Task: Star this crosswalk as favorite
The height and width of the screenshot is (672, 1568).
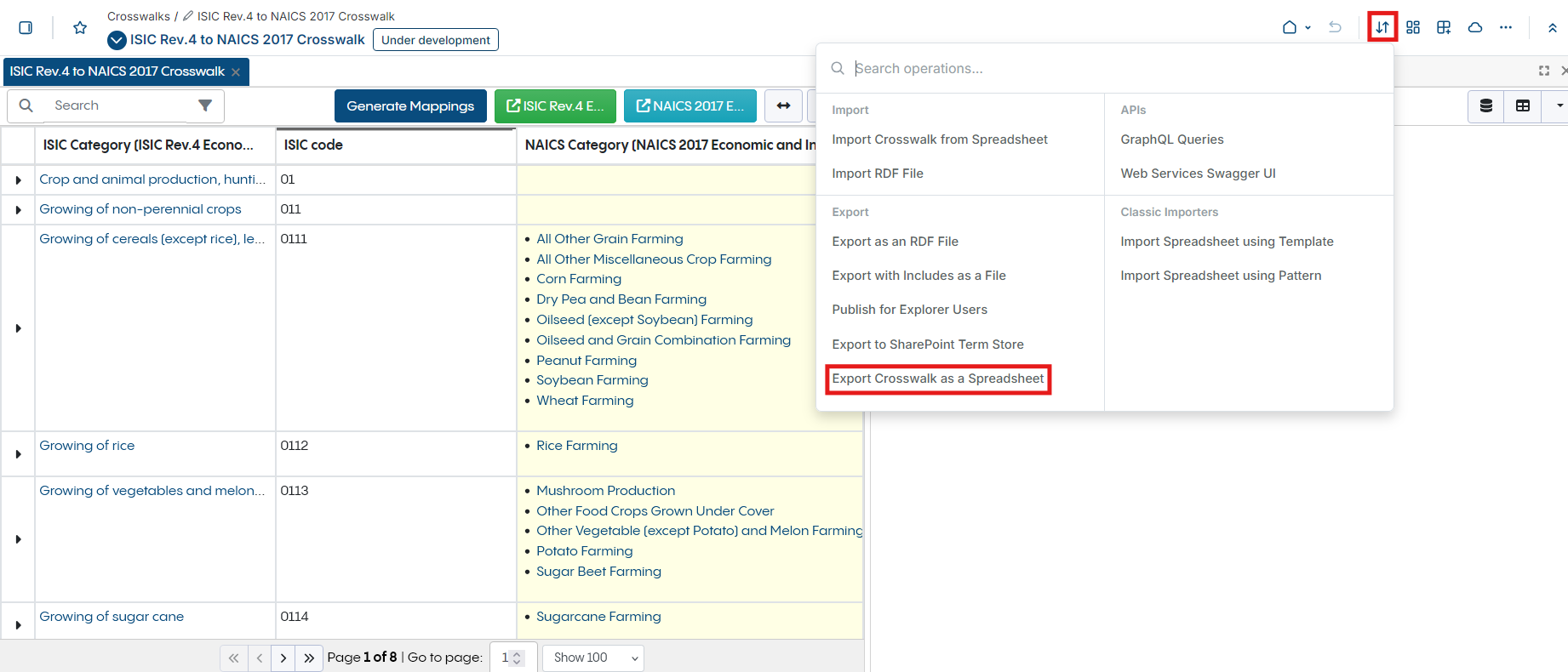Action: coord(80,28)
